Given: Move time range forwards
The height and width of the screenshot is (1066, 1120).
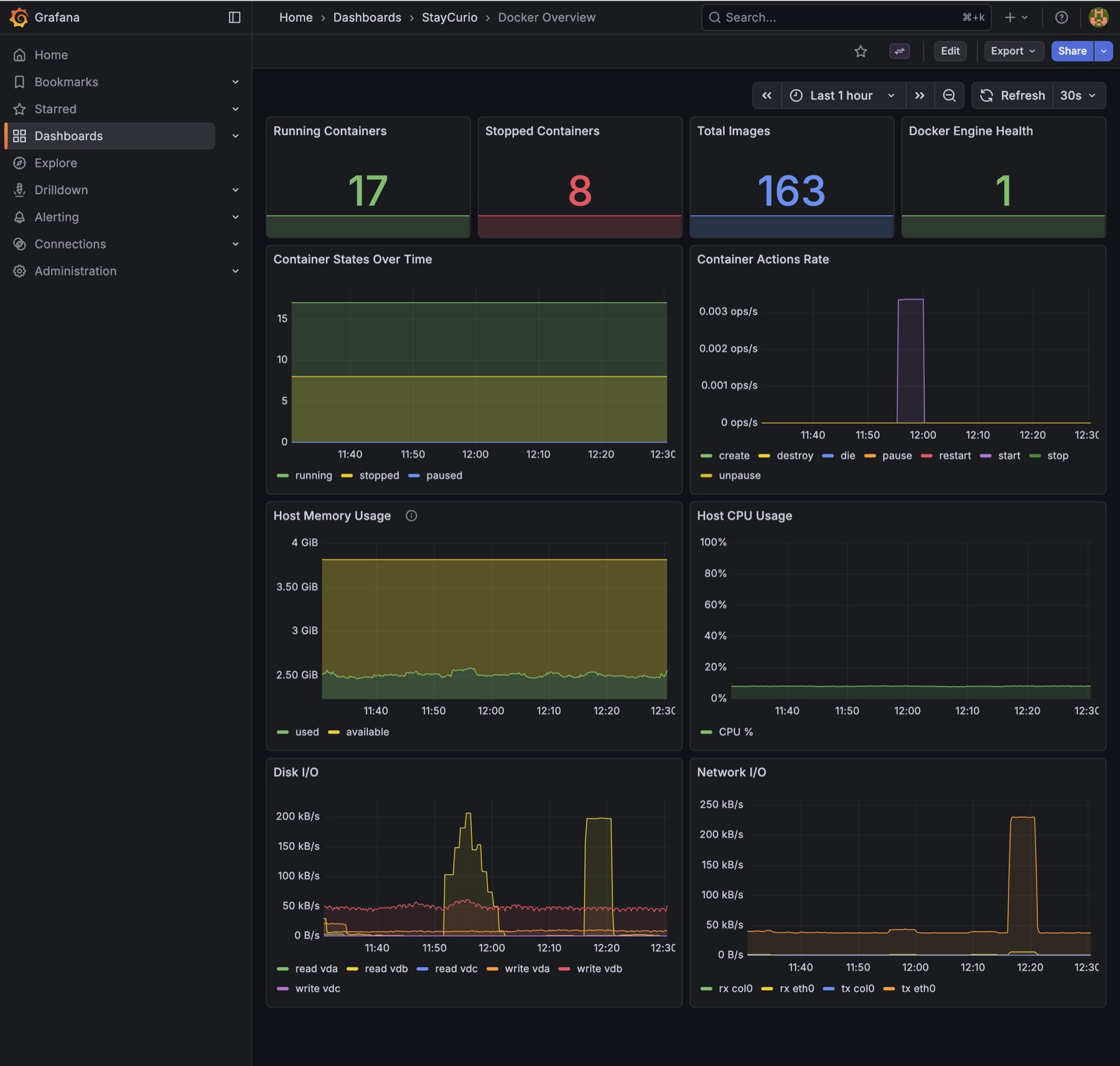Looking at the screenshot, I should (920, 95).
